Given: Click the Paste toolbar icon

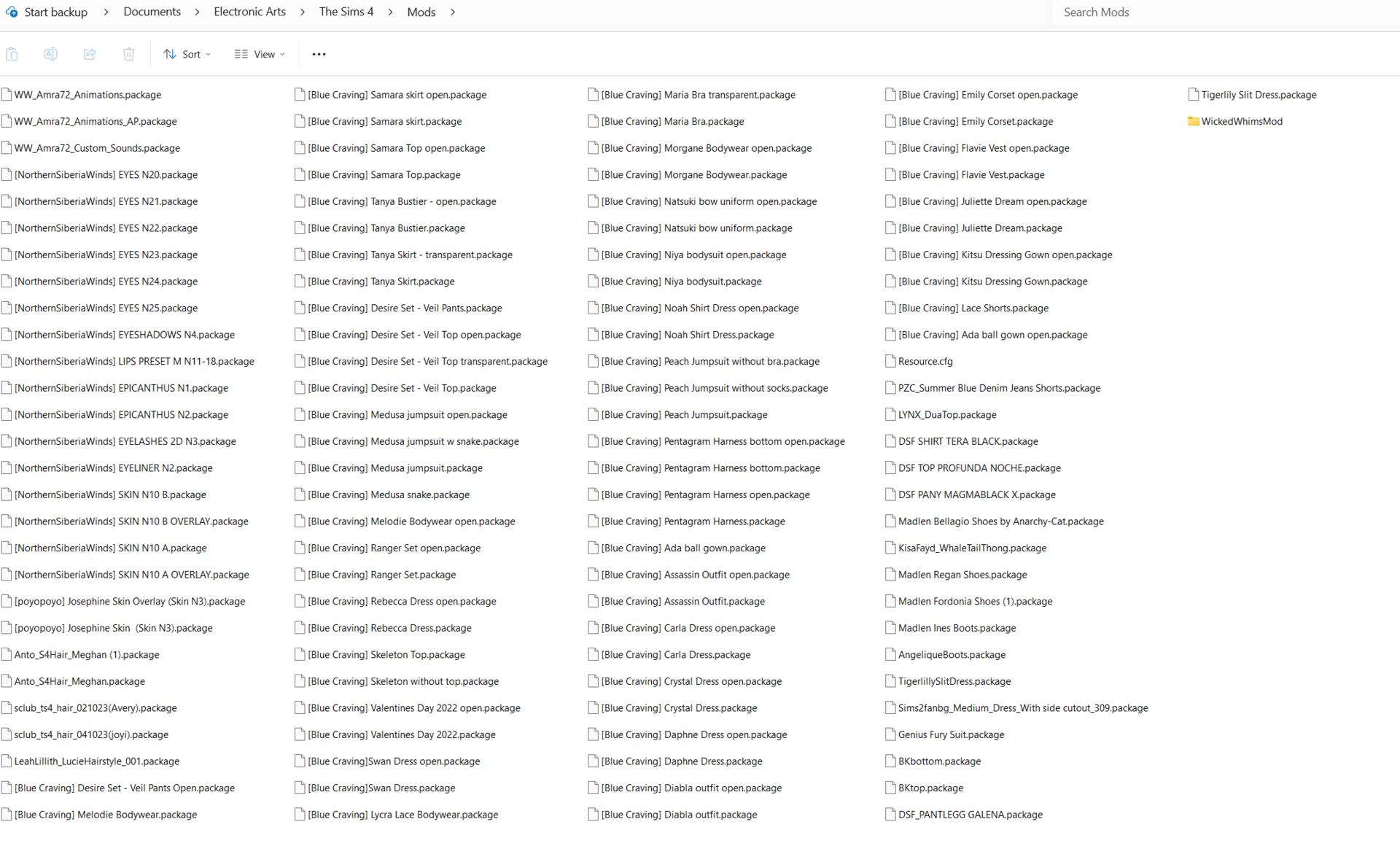Looking at the screenshot, I should click(12, 54).
